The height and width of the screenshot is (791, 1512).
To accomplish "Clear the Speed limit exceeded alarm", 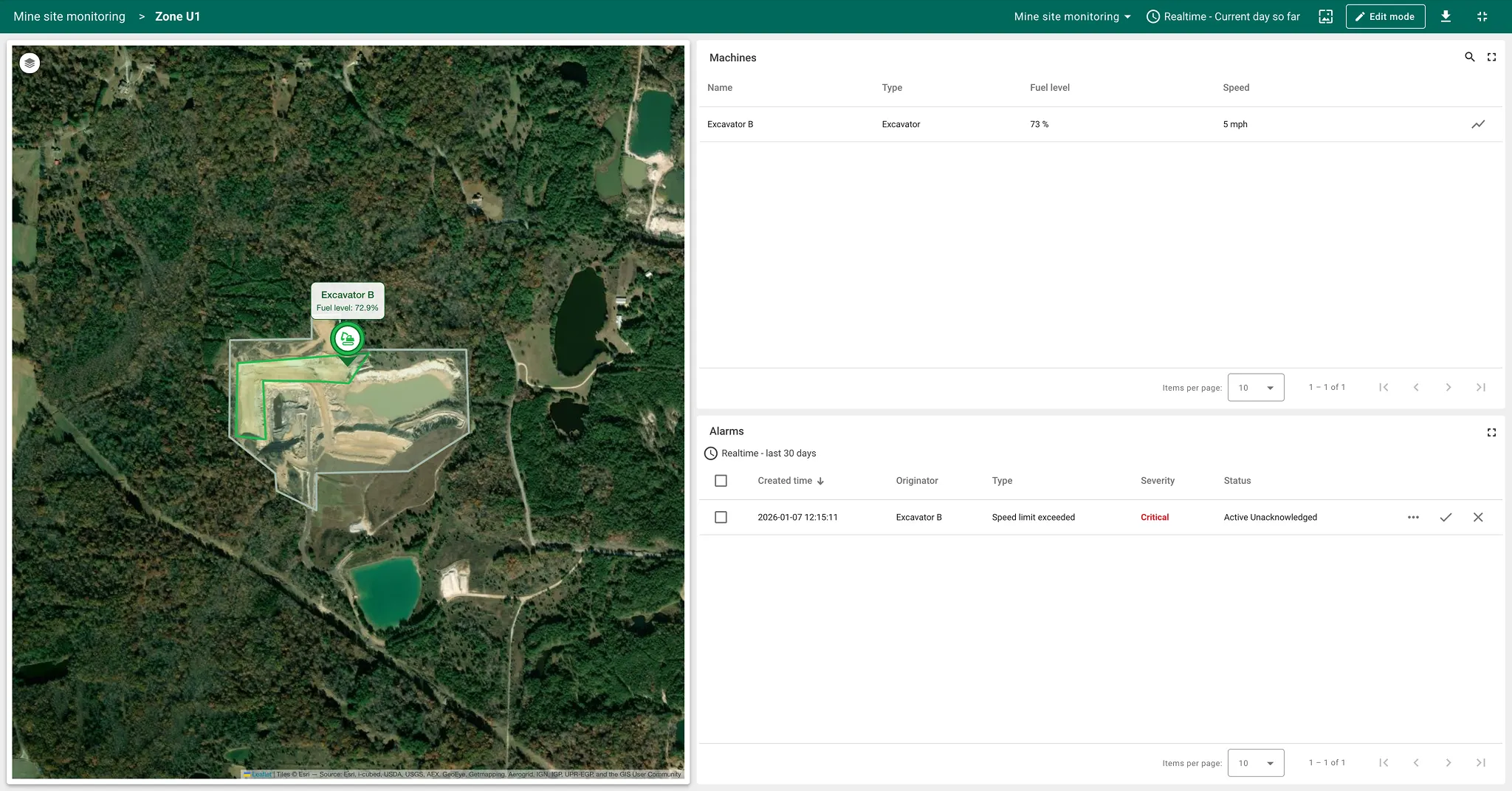I will click(x=1478, y=517).
